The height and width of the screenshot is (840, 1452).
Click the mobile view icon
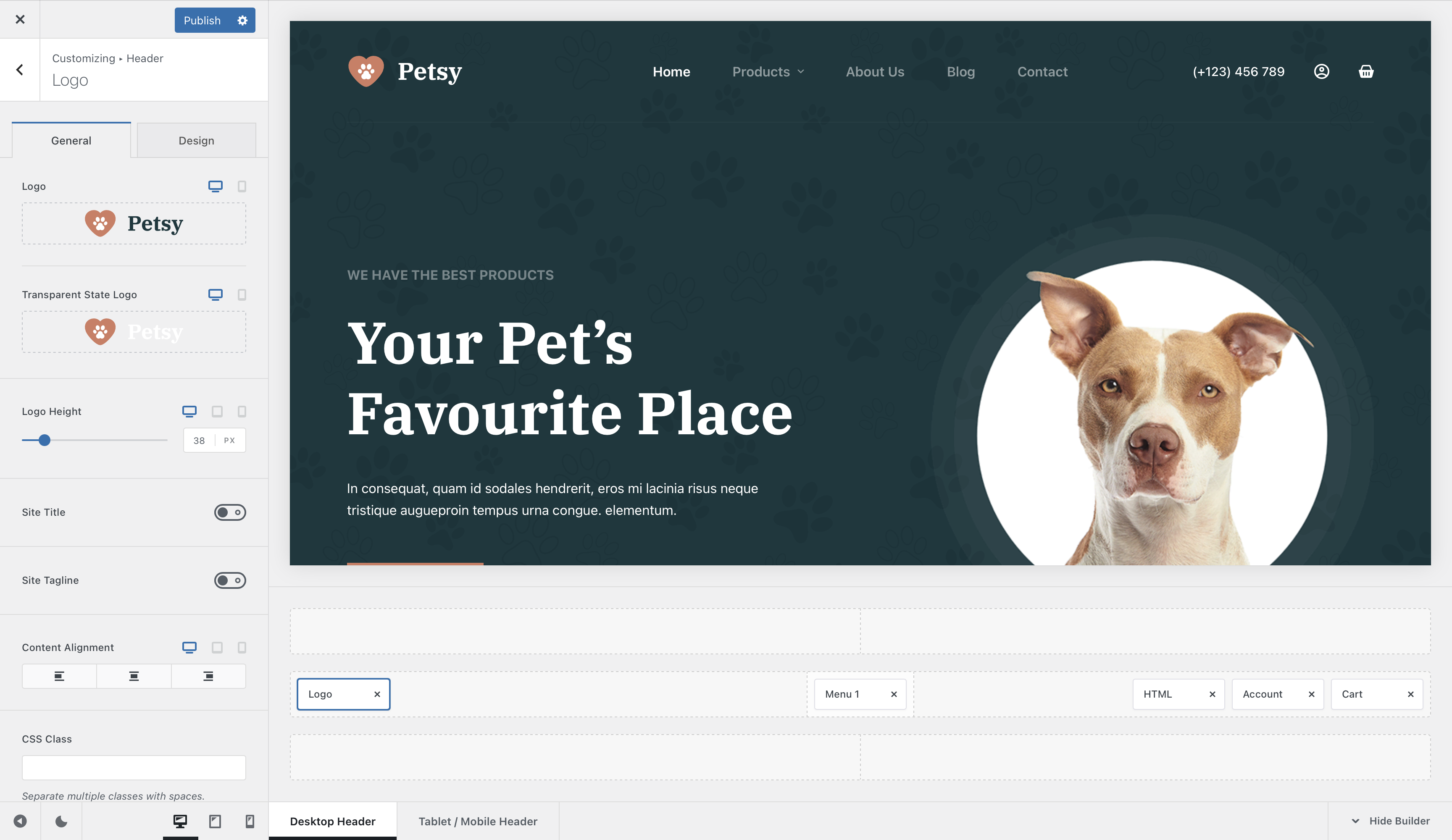(x=250, y=821)
